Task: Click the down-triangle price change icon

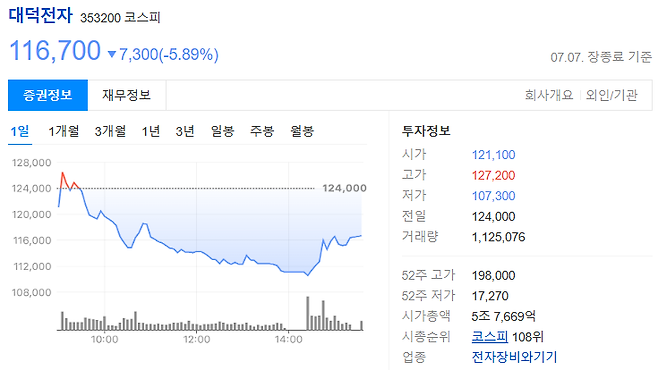Action: pyautogui.click(x=112, y=55)
